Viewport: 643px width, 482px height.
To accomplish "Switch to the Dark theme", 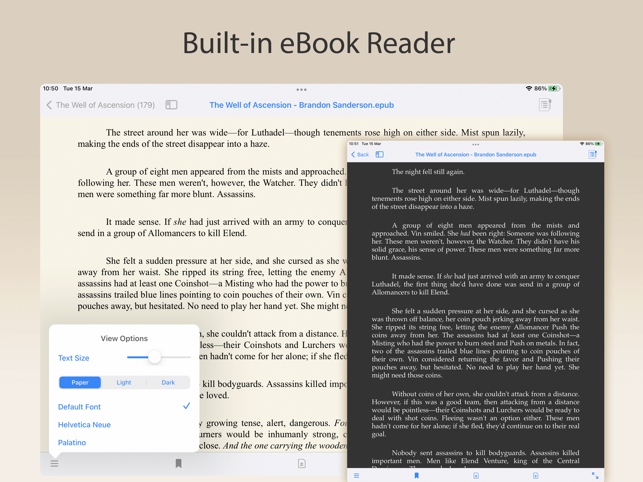I will tap(168, 382).
